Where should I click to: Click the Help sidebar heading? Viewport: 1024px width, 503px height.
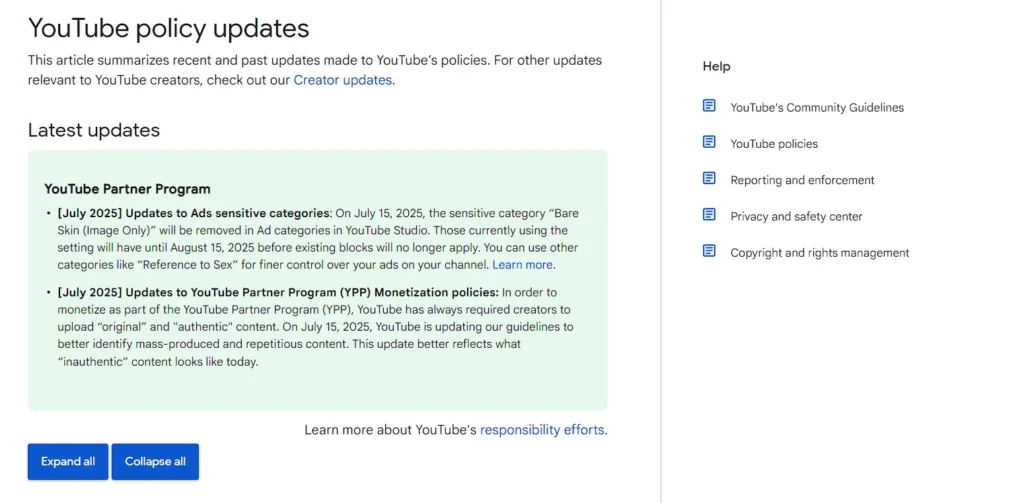pos(716,67)
